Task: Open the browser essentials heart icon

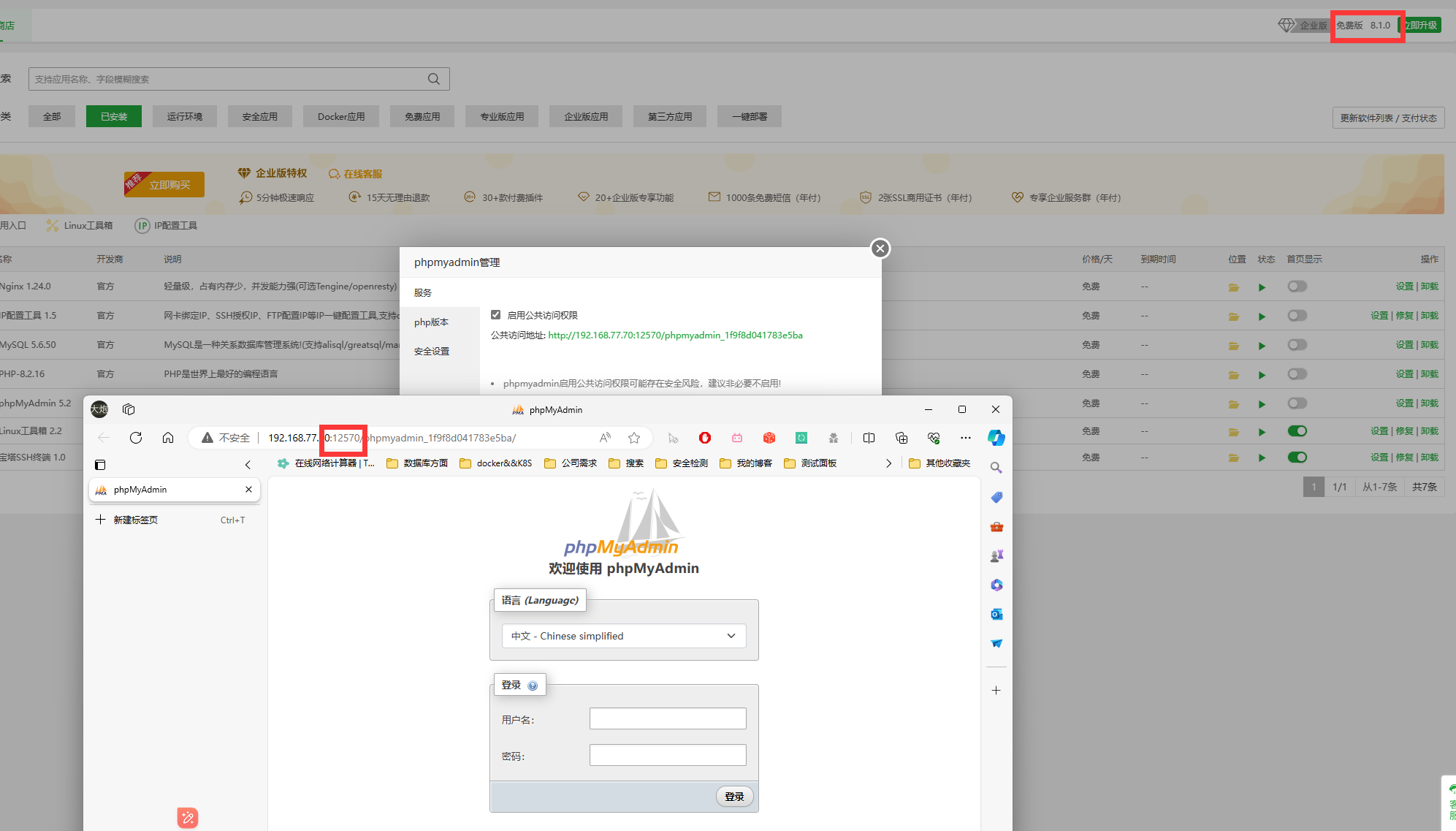Action: pos(934,438)
